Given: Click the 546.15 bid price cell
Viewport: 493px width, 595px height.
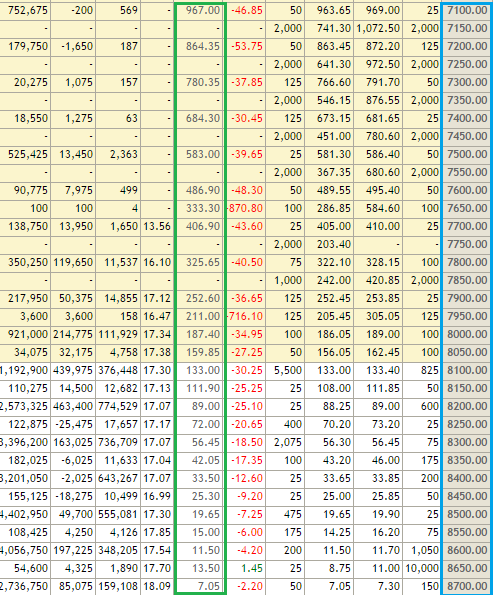Looking at the screenshot, I should coord(329,101).
